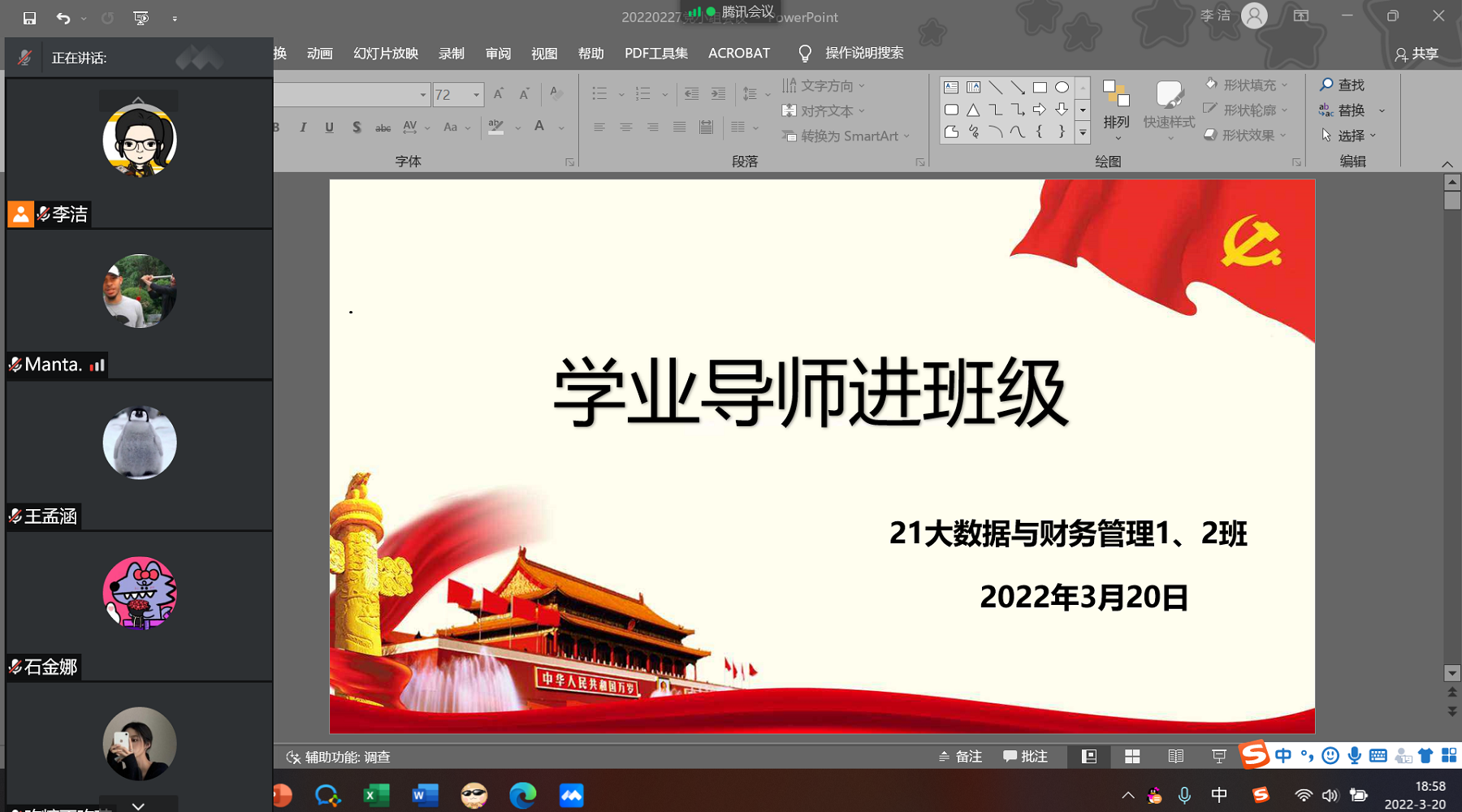Toggle italic text formatting
This screenshot has width=1462, height=812.
(x=303, y=127)
